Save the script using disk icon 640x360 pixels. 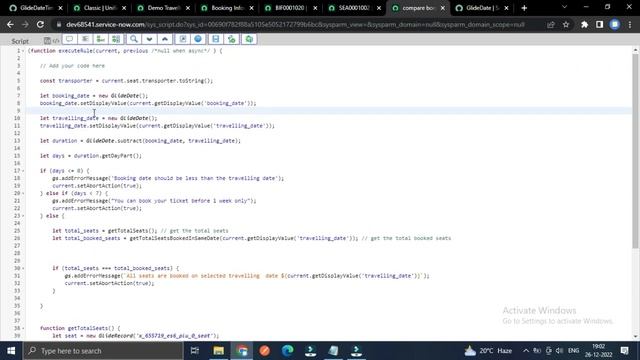pyautogui.click(x=216, y=39)
